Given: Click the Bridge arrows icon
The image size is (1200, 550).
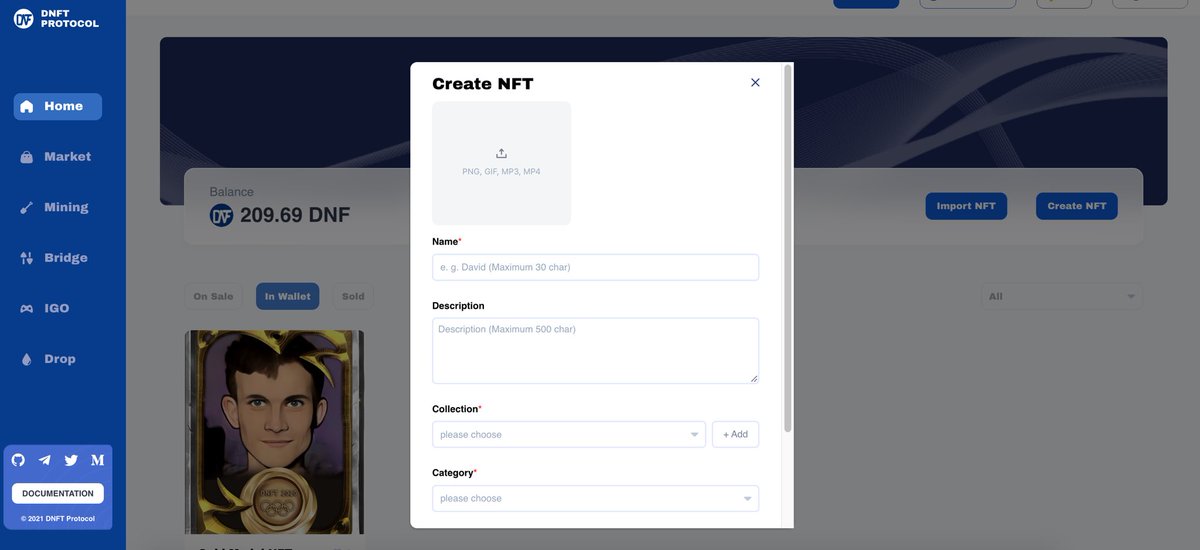Looking at the screenshot, I should (27, 258).
